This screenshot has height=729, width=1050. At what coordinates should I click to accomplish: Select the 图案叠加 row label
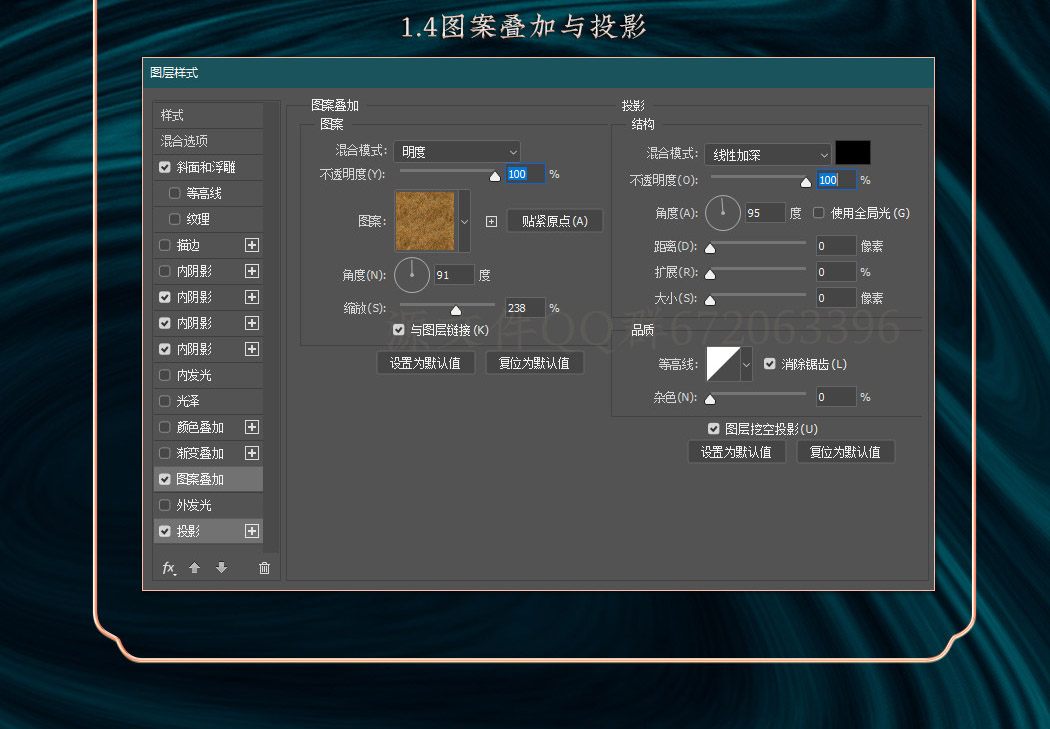pyautogui.click(x=200, y=479)
